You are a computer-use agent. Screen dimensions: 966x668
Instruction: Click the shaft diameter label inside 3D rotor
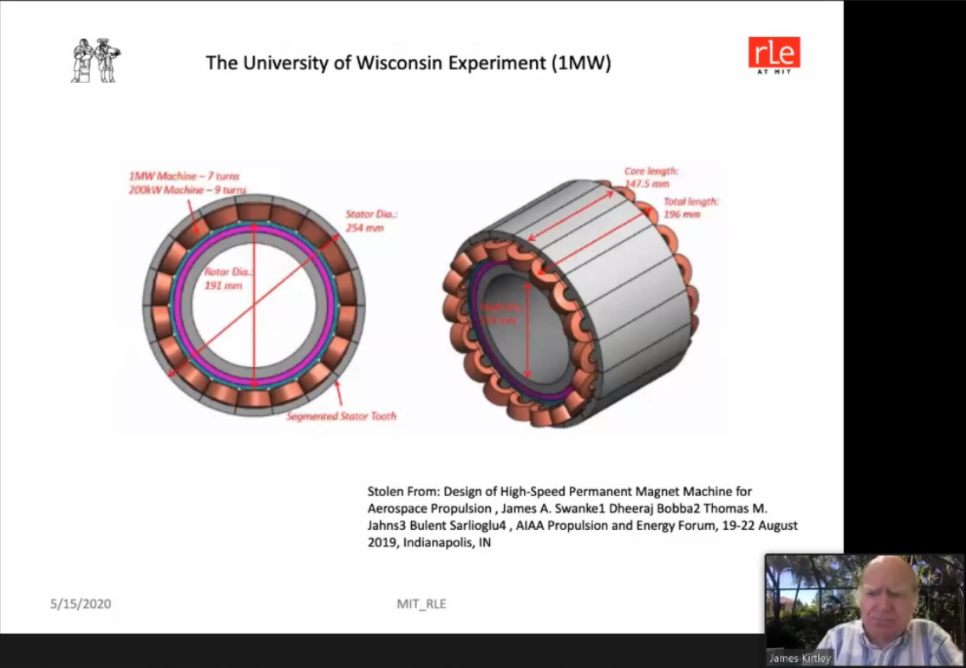point(498,316)
